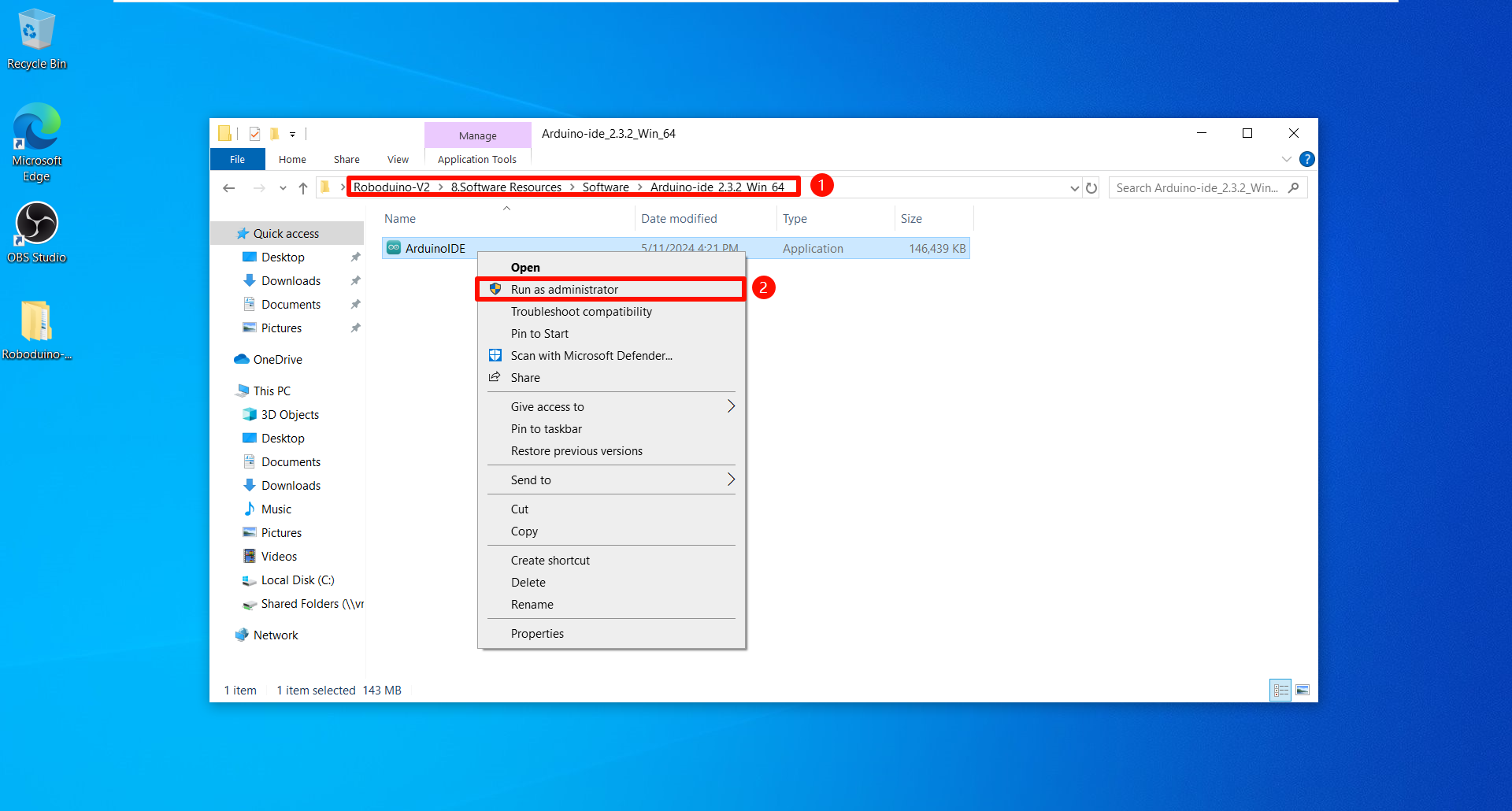
Task: Choose Run as administrator
Action: [x=611, y=290]
